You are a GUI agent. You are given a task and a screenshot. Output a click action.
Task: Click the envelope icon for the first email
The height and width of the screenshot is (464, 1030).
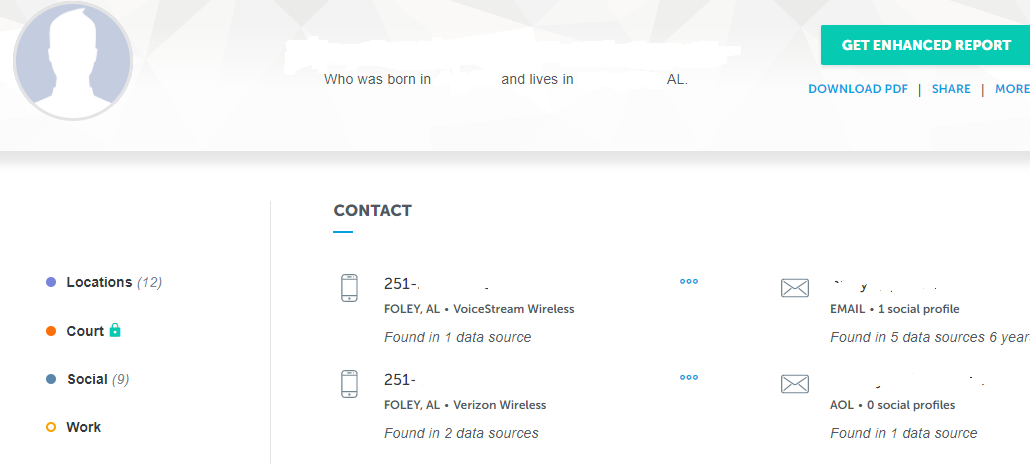pos(794,288)
